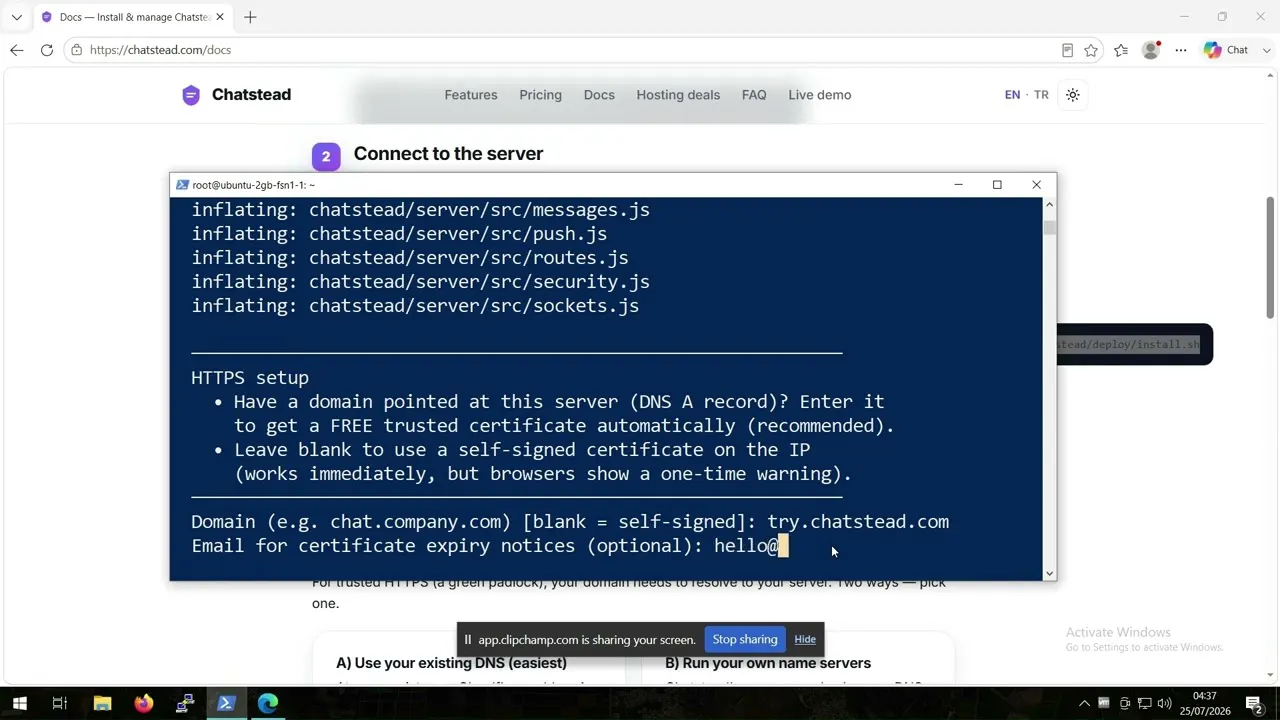The width and height of the screenshot is (1280, 720).
Task: Click the 'HTTPS setup' line in terminal
Action: click(x=250, y=378)
